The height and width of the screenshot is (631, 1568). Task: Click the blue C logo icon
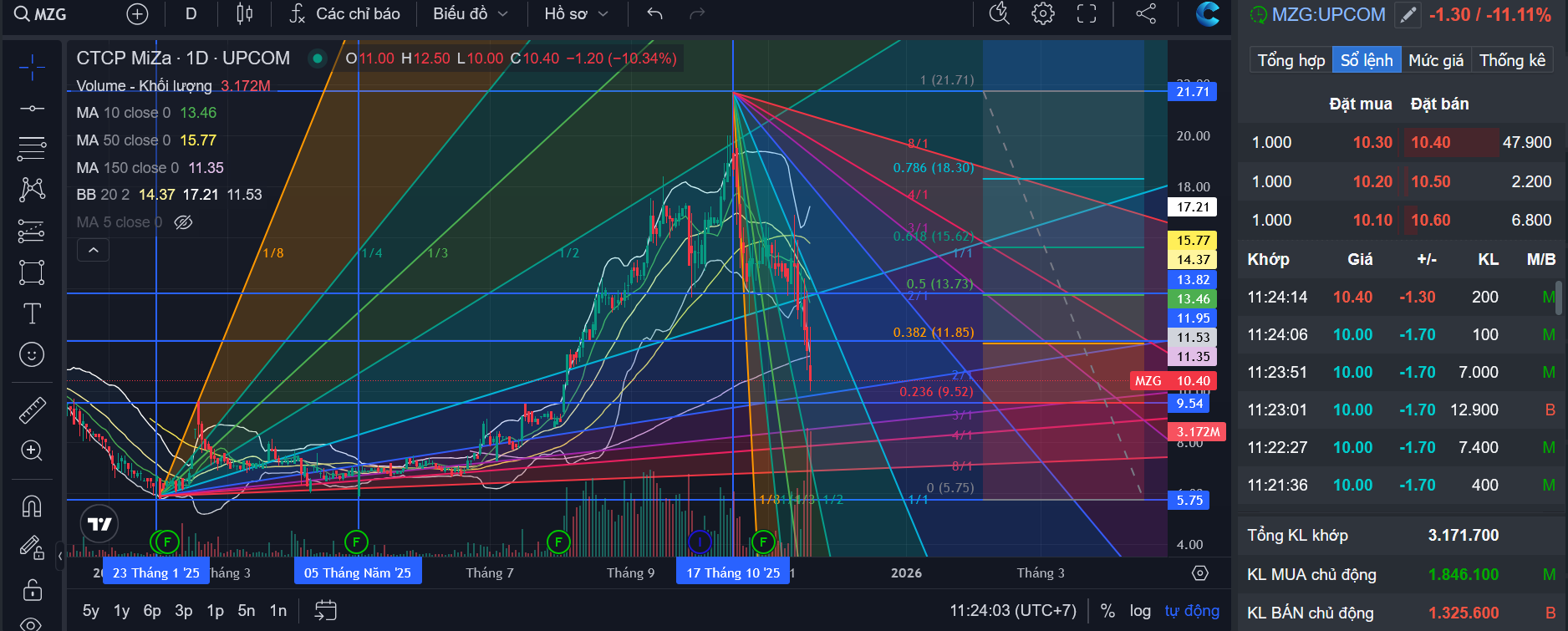point(1207,14)
